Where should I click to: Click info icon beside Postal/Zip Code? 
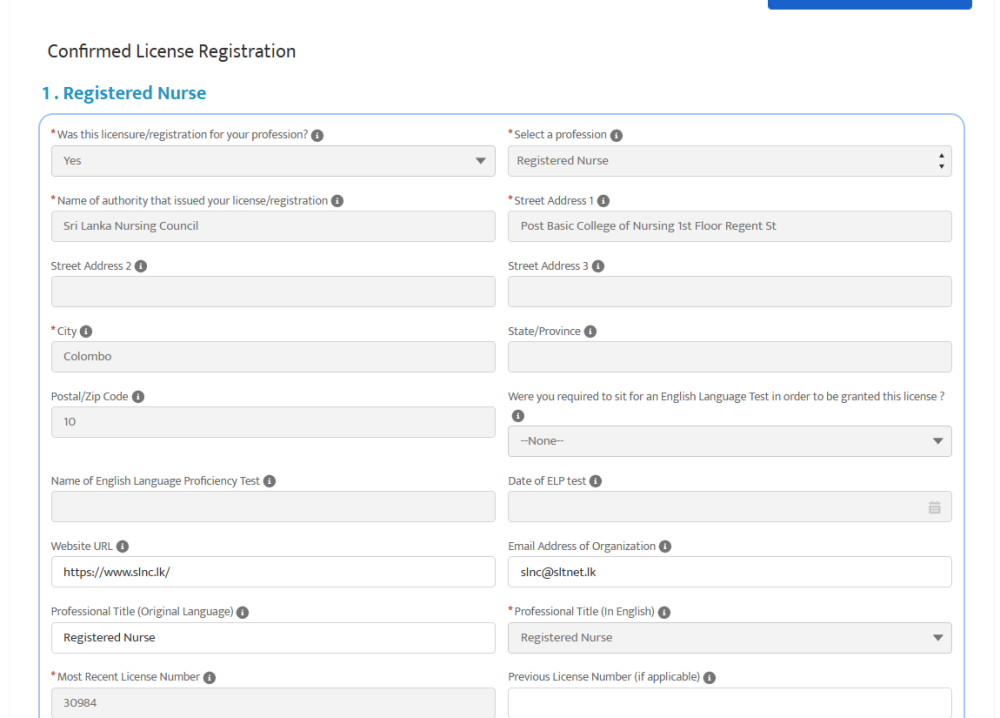138,397
